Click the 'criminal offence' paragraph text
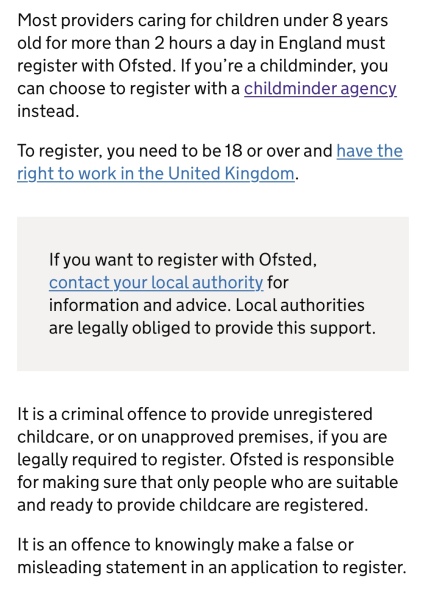This screenshot has height=600, width=426. point(207,460)
